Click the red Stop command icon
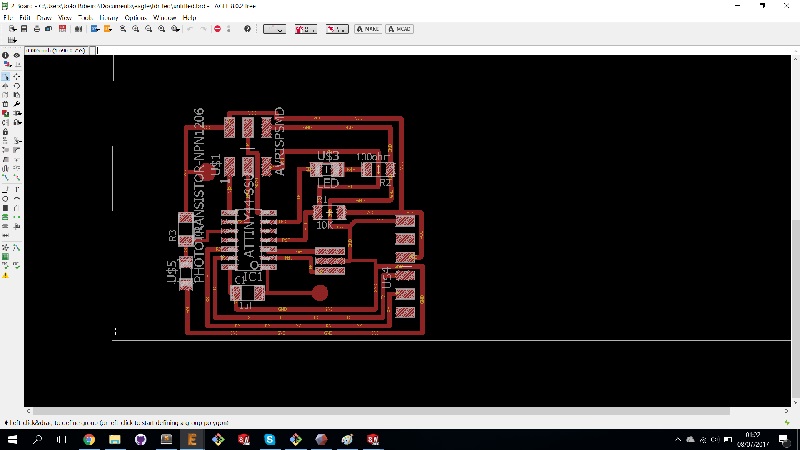The width and height of the screenshot is (800, 450). point(217,29)
